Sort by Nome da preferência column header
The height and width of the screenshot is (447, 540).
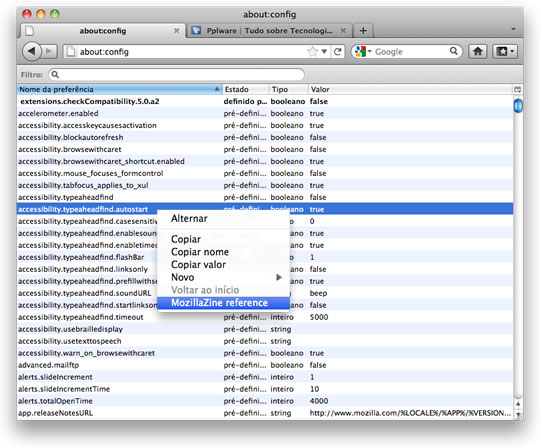[x=119, y=90]
